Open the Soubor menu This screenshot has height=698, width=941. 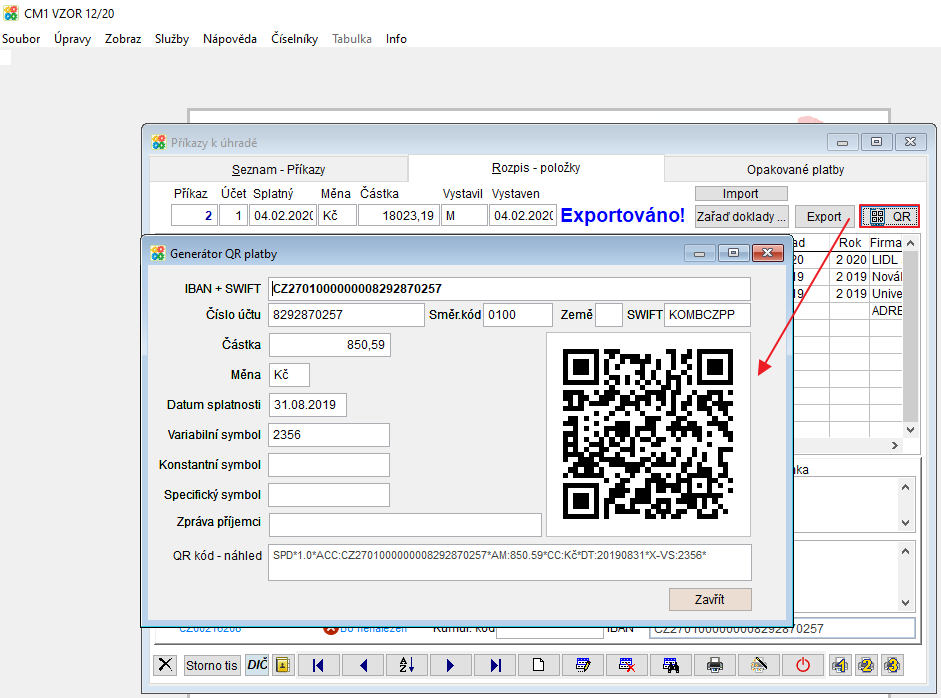pyautogui.click(x=21, y=39)
